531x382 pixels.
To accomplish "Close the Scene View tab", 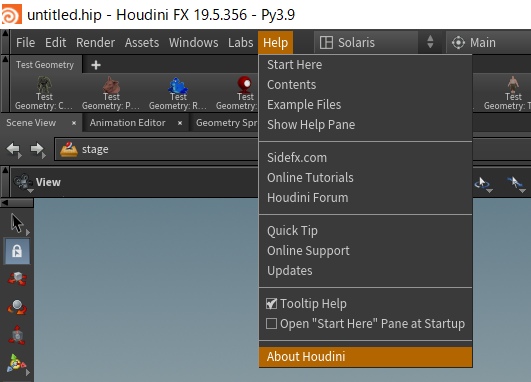I will 74,123.
